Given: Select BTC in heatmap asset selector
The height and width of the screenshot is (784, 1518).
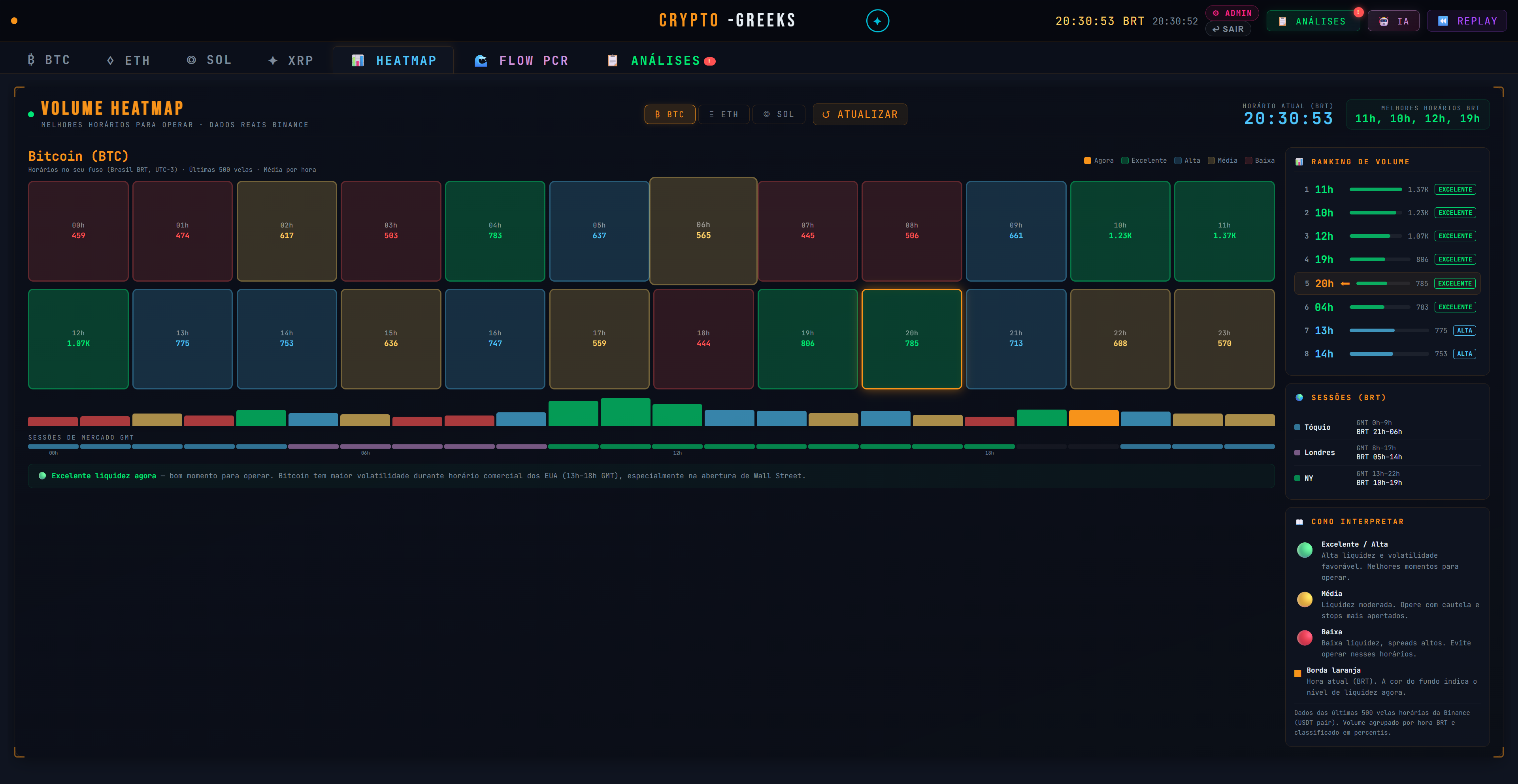Looking at the screenshot, I should (x=669, y=114).
